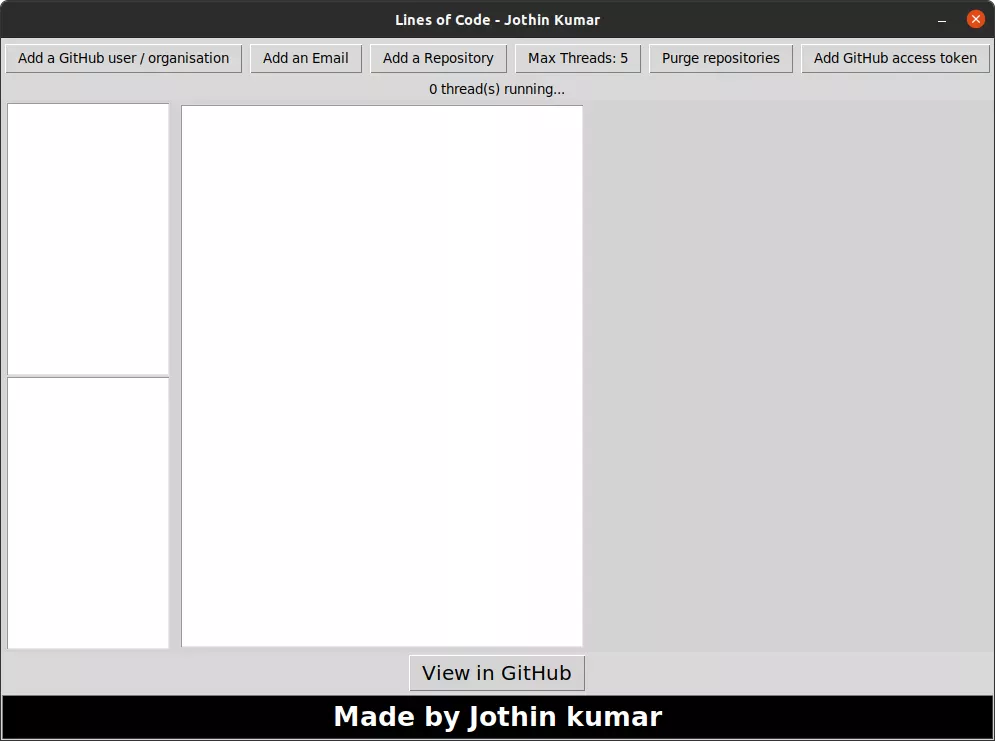Click "Purge repositories"
995x741 pixels.
point(720,58)
